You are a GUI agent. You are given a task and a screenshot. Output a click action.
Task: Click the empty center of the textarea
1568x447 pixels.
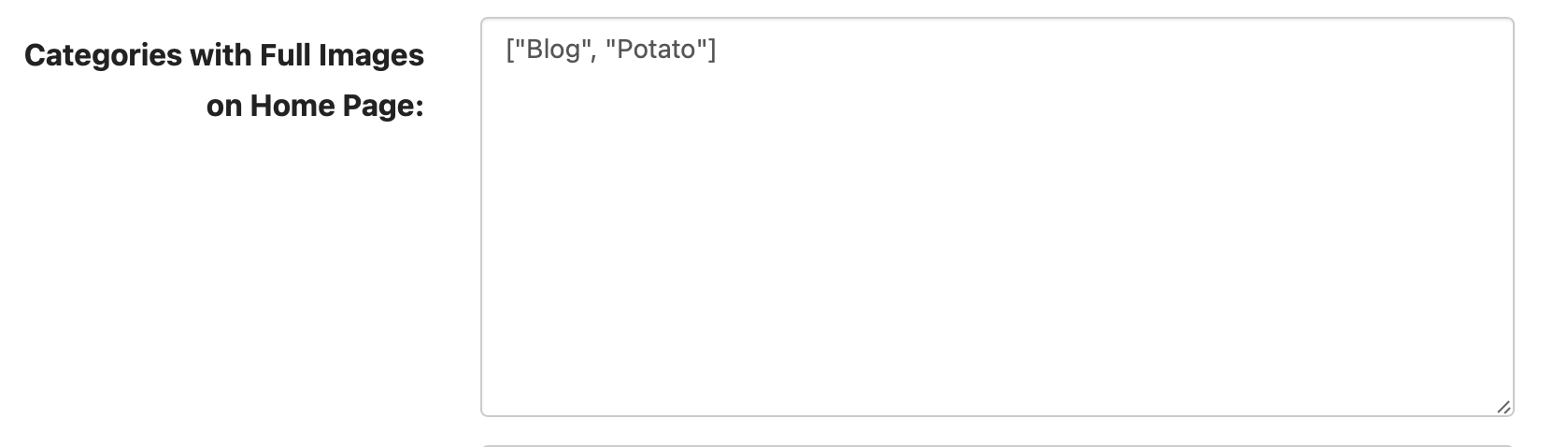tap(996, 217)
